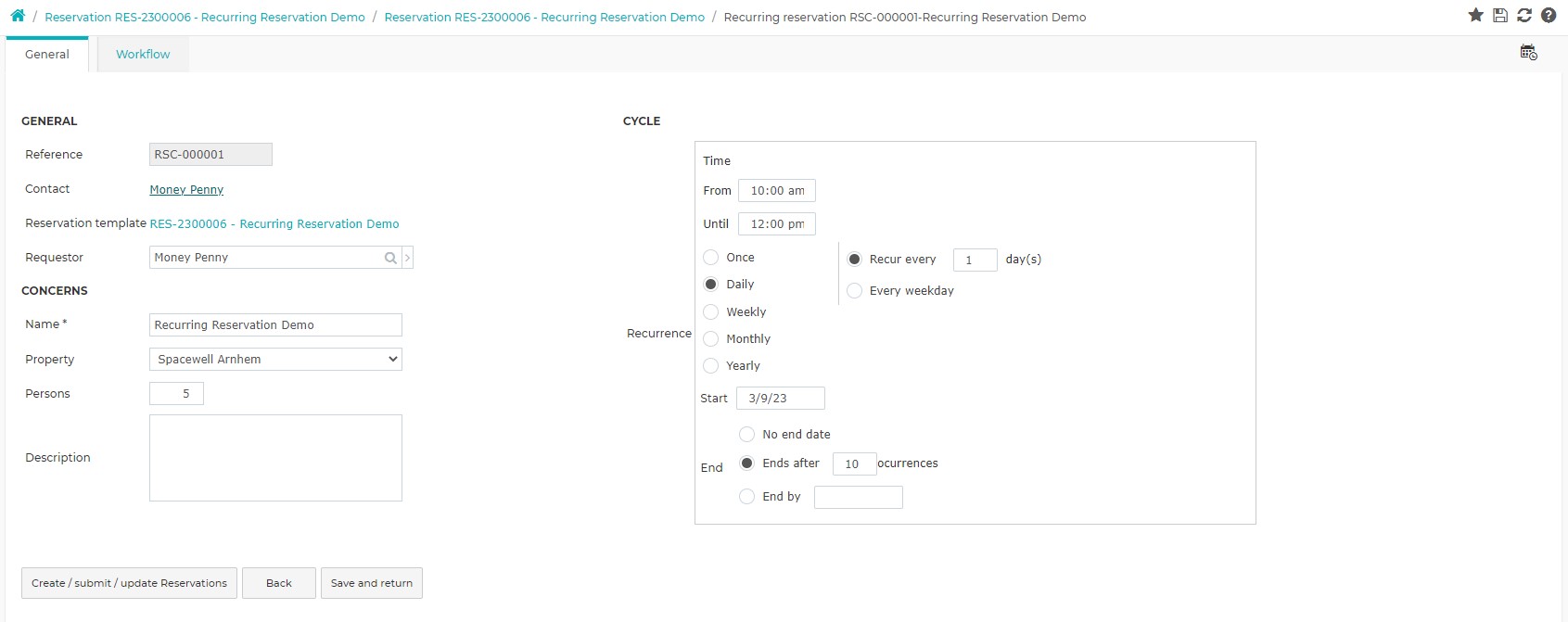Open the calendar schedule icon
Viewport: 1568px width, 622px height.
point(1529,53)
